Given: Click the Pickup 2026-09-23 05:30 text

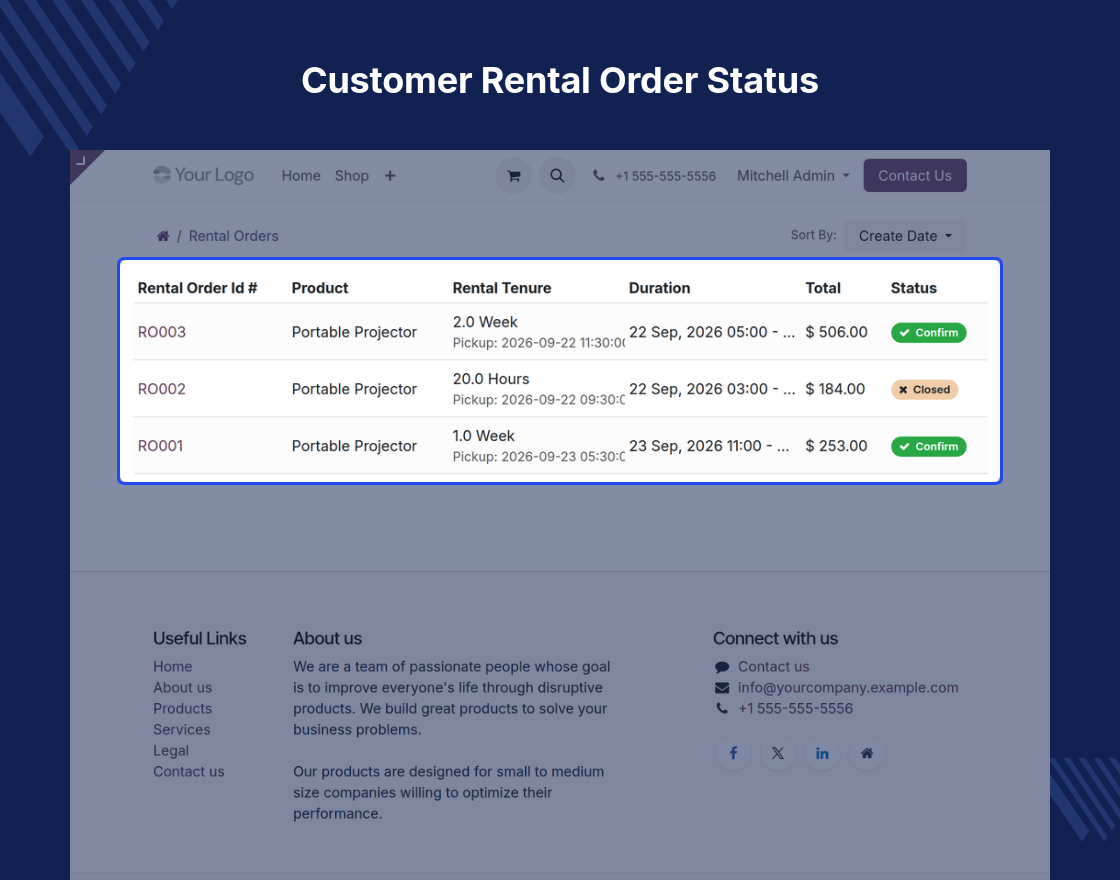Looking at the screenshot, I should click(539, 457).
